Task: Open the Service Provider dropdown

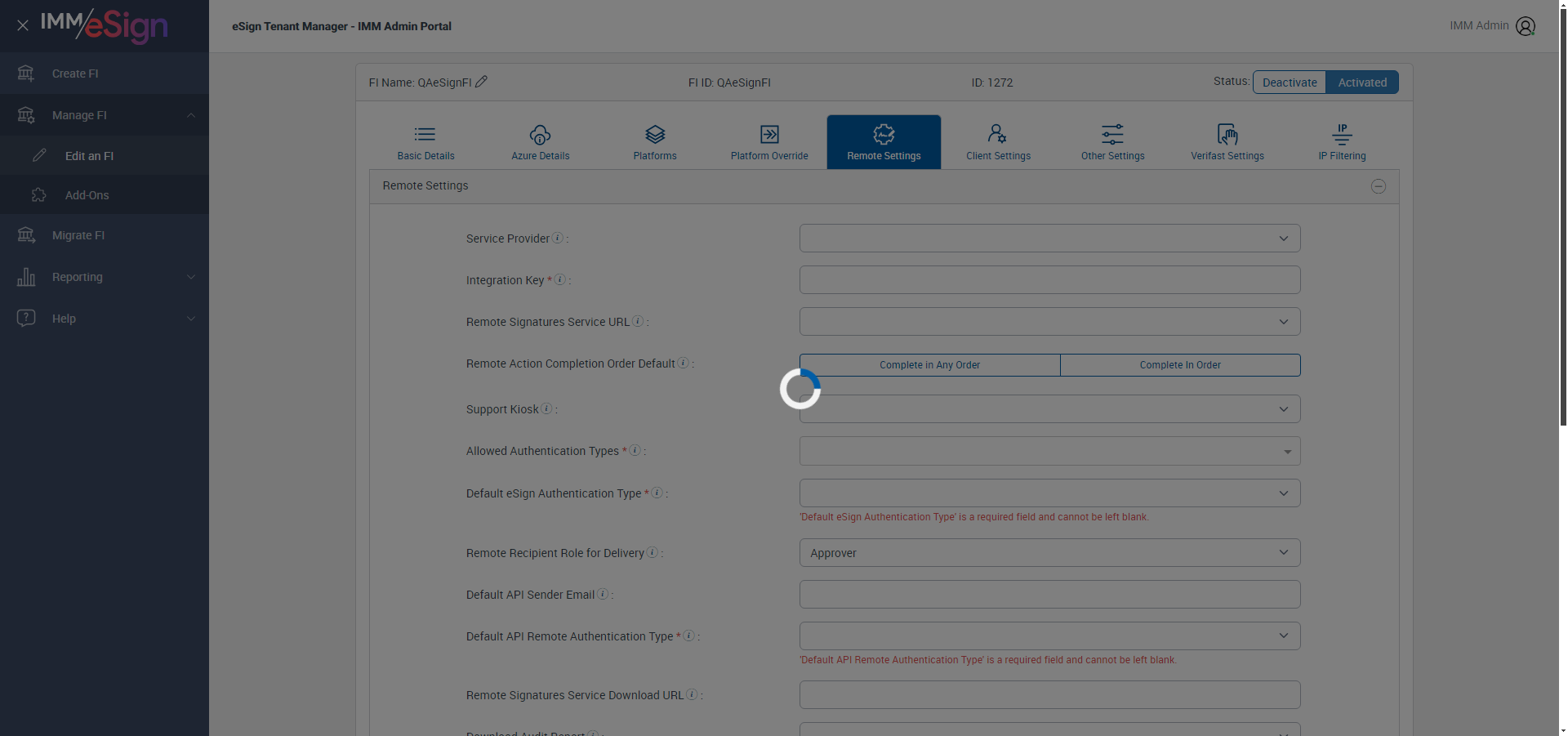Action: point(1049,239)
